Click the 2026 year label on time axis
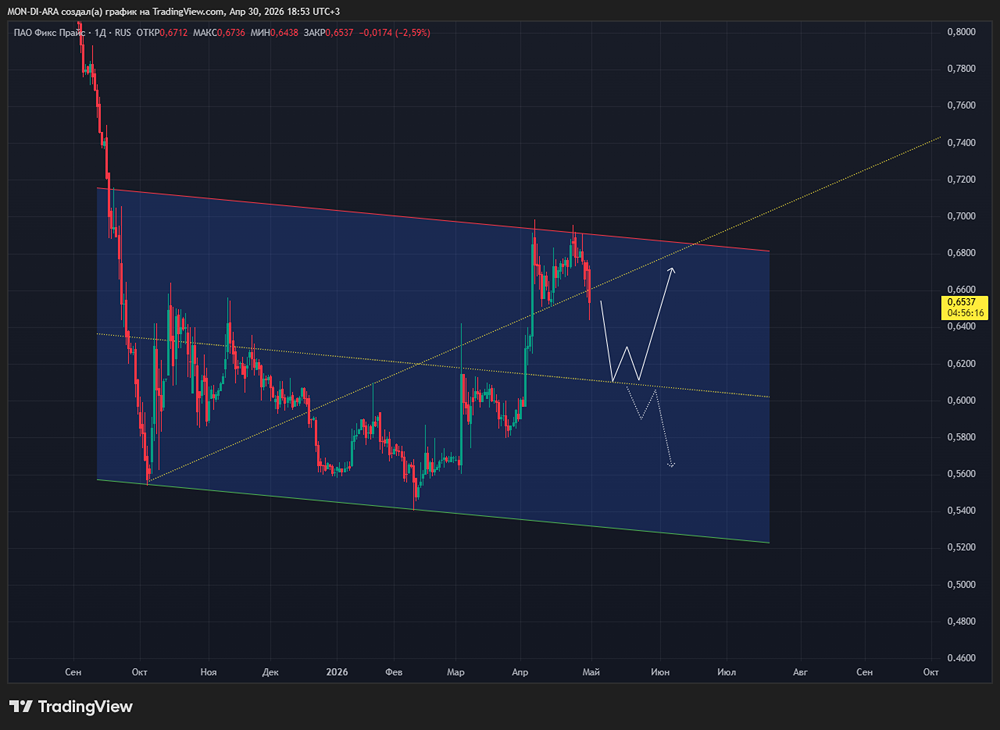The height and width of the screenshot is (730, 1000). coord(337,673)
